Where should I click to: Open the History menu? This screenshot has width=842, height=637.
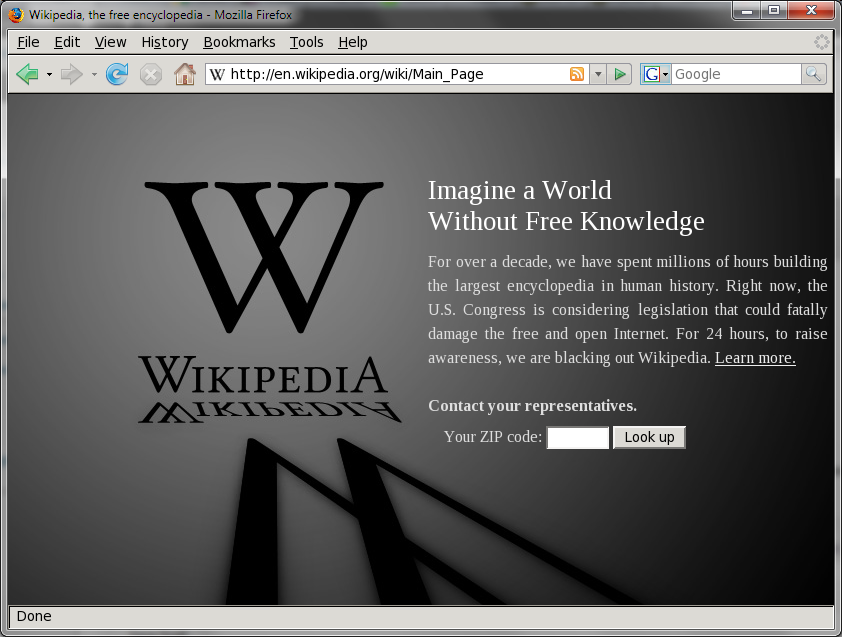coord(165,42)
